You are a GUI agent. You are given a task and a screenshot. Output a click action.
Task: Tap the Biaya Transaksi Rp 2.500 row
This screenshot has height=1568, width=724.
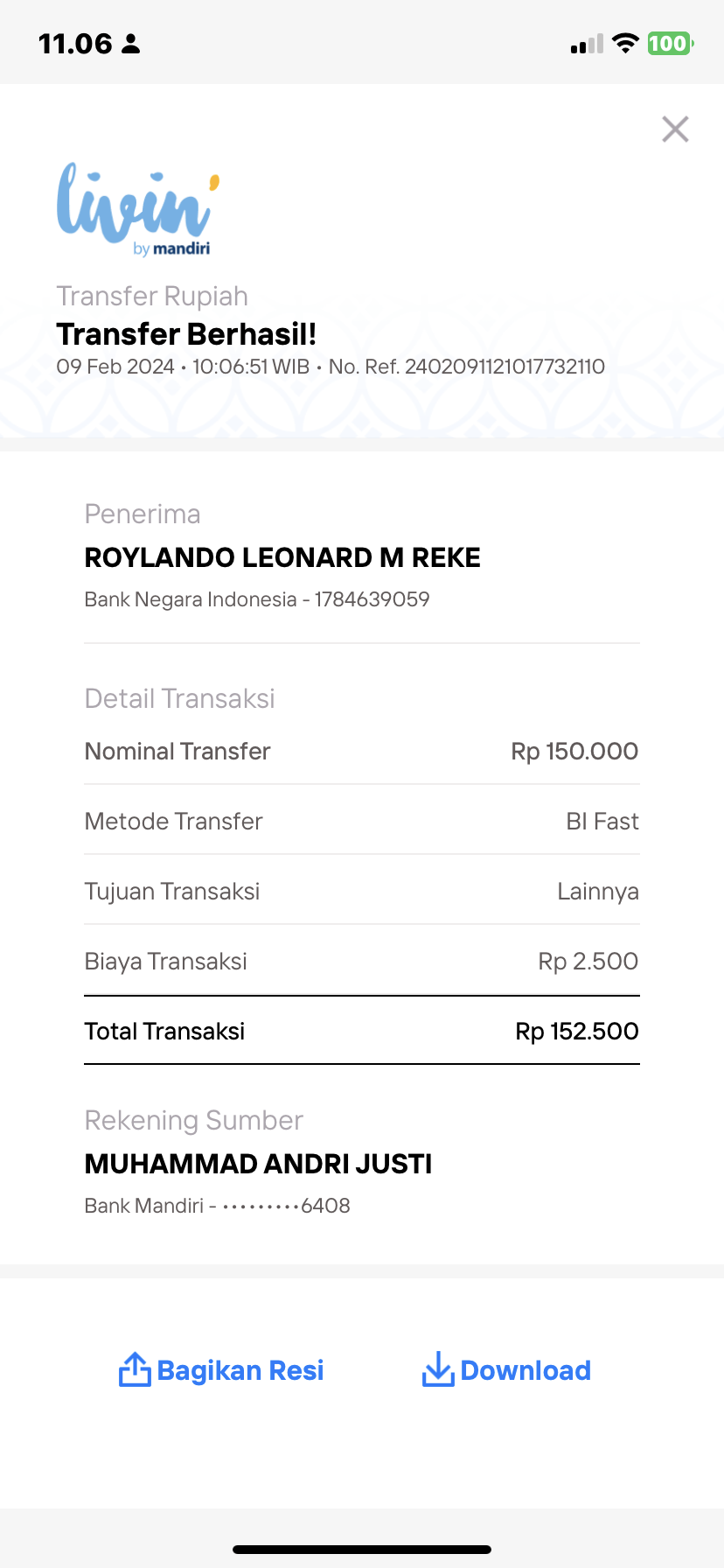click(x=362, y=961)
